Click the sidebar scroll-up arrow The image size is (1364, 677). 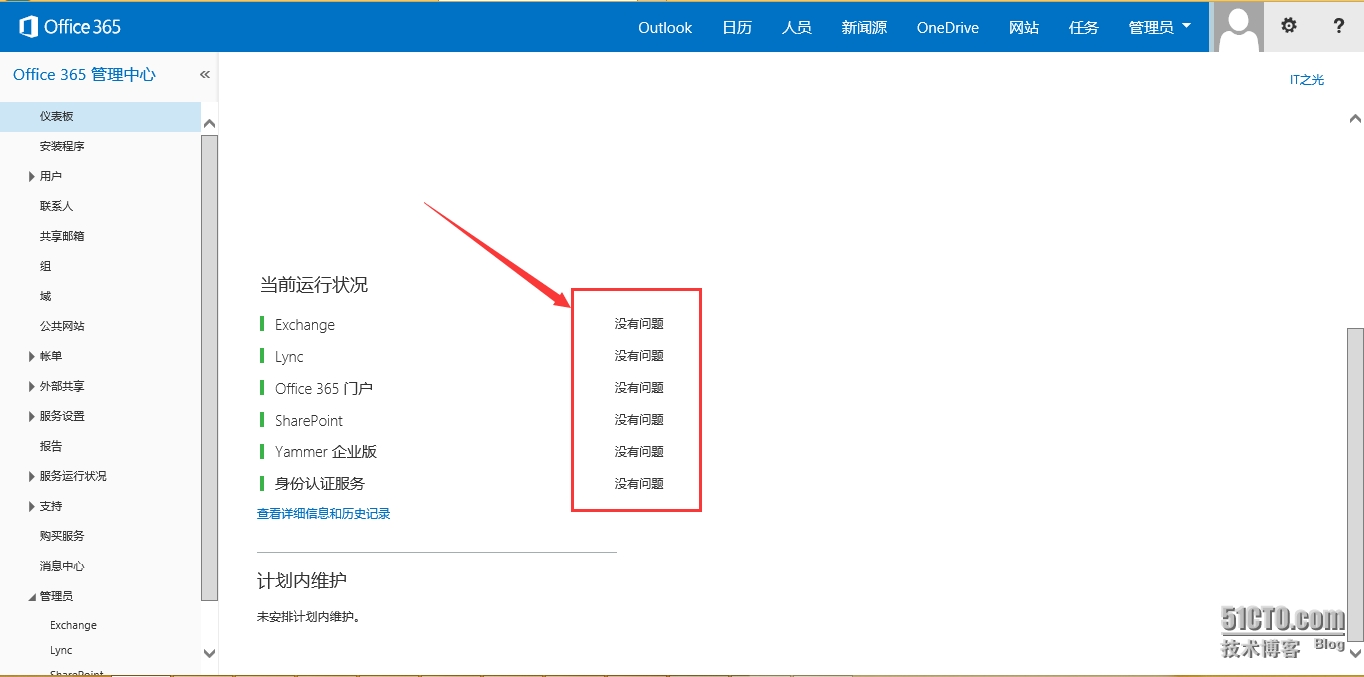click(x=209, y=123)
